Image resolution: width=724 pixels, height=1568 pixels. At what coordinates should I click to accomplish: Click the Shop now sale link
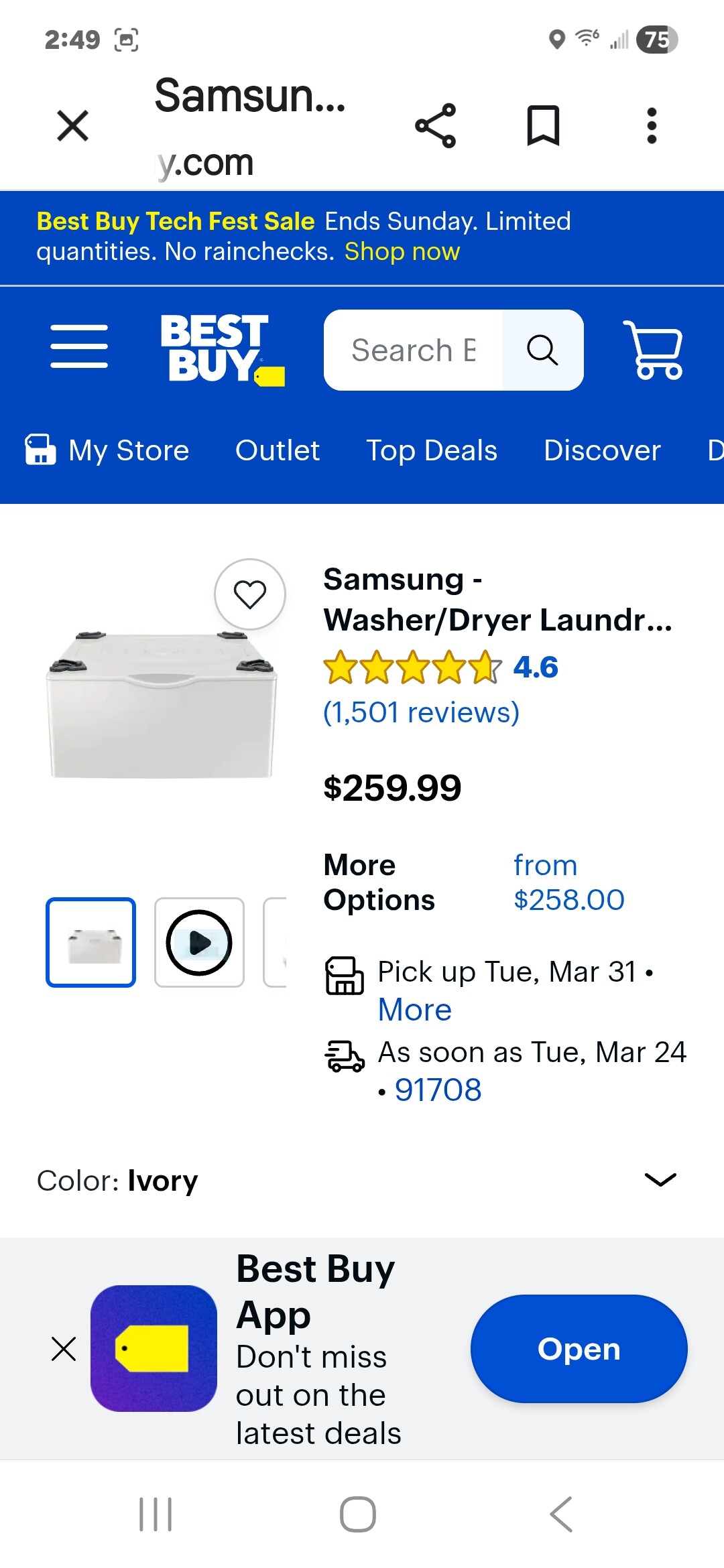point(402,252)
